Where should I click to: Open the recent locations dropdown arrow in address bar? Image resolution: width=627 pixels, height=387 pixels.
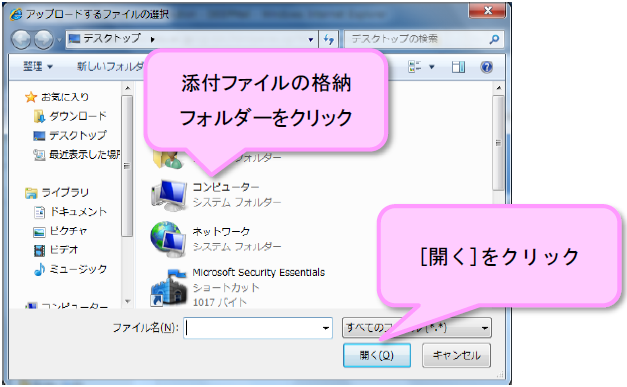310,40
